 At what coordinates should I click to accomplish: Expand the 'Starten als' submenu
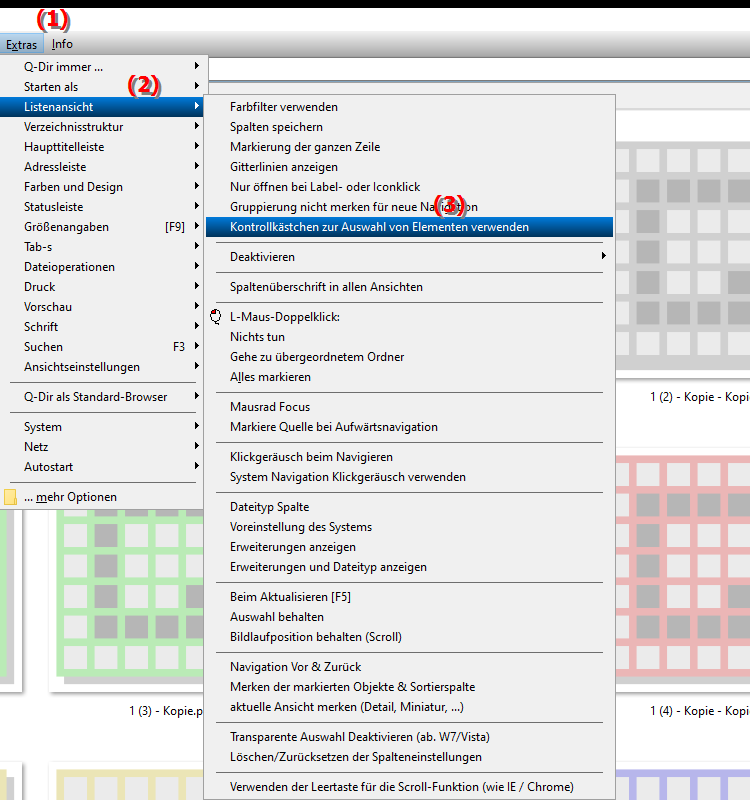(102, 87)
